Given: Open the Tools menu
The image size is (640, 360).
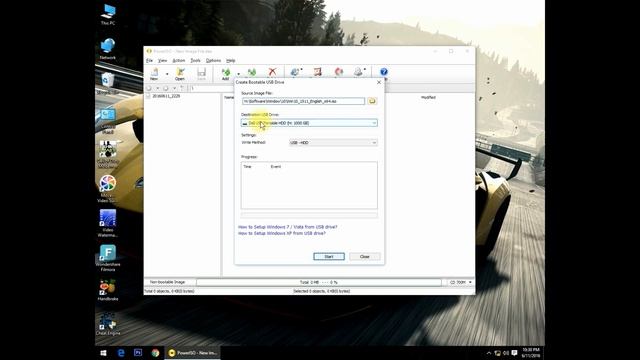Looking at the screenshot, I should 196,60.
